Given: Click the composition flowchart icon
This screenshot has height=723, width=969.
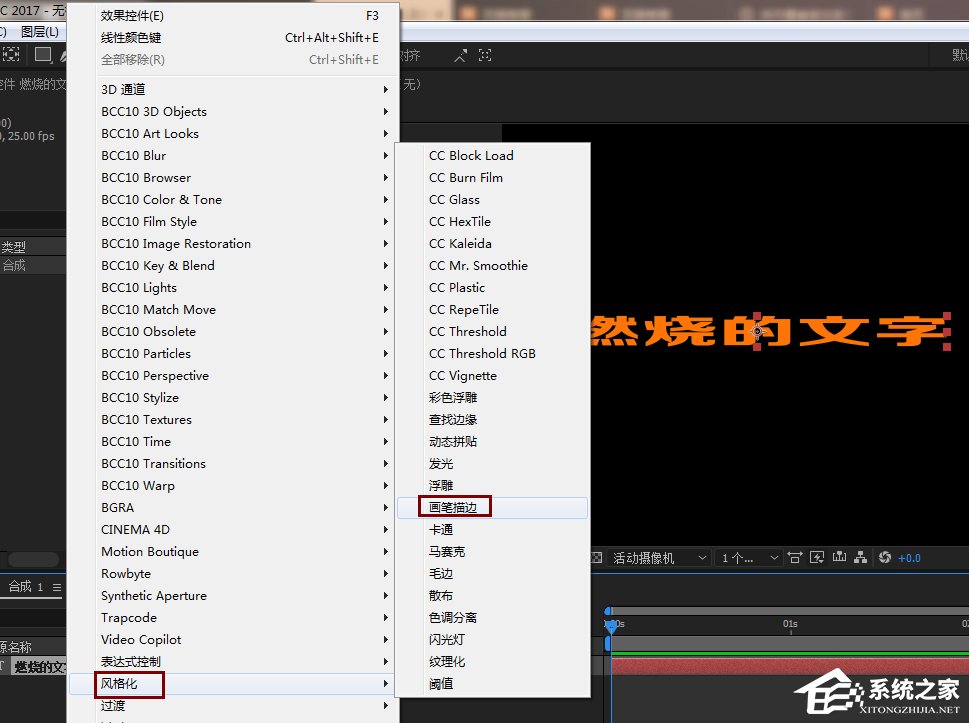Looking at the screenshot, I should 860,558.
